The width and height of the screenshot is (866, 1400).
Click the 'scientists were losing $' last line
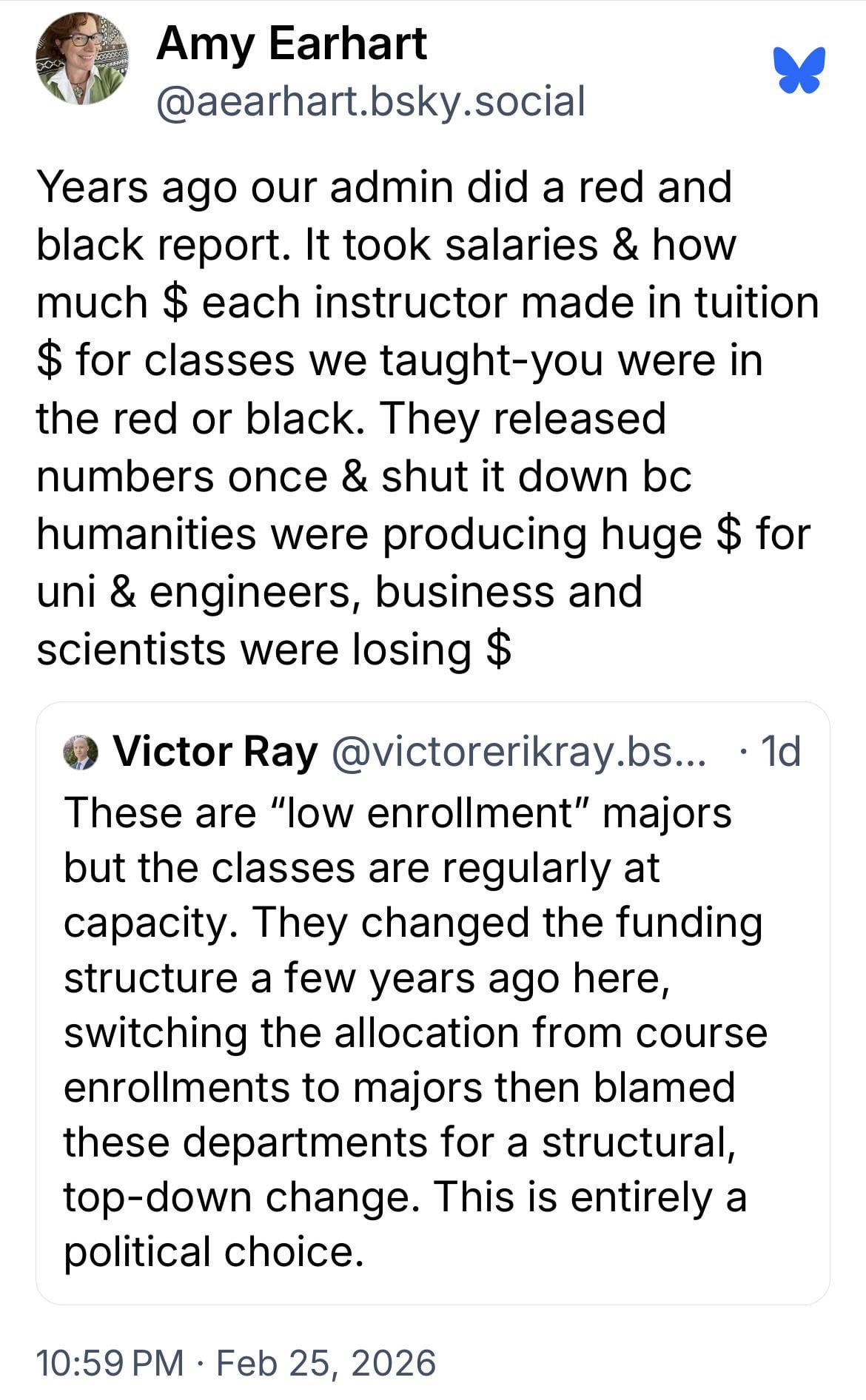point(274,650)
